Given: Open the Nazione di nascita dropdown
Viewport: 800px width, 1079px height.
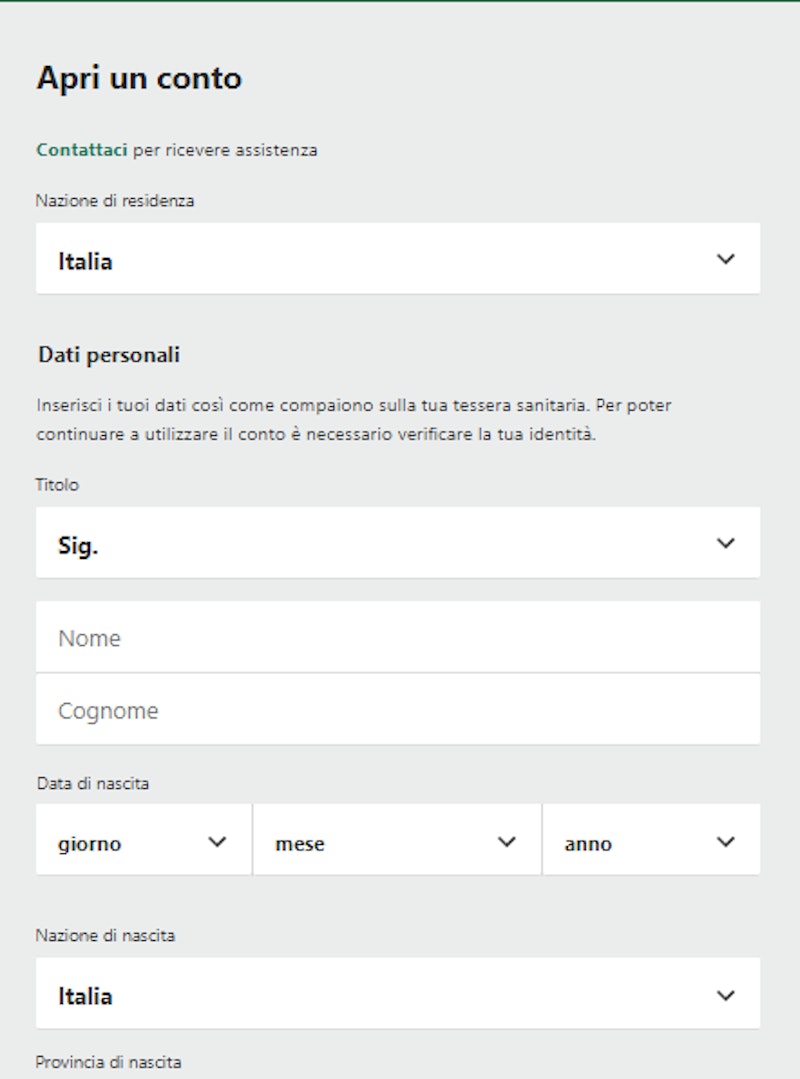Looking at the screenshot, I should point(397,994).
